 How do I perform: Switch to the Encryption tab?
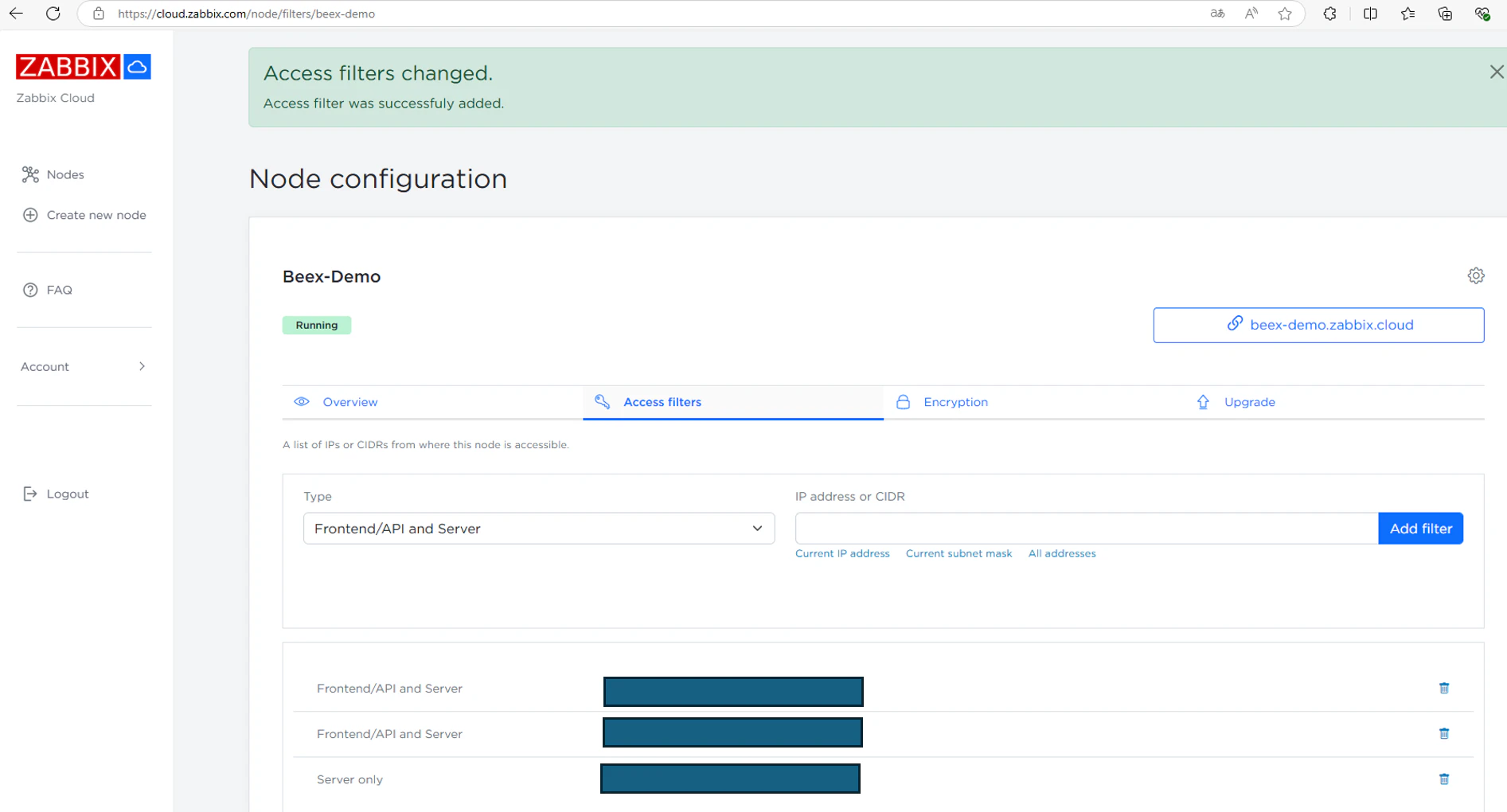[1033, 402]
